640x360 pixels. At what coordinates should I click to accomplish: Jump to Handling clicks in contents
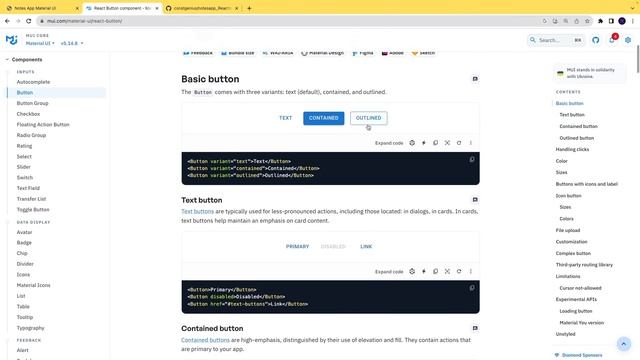(x=572, y=149)
